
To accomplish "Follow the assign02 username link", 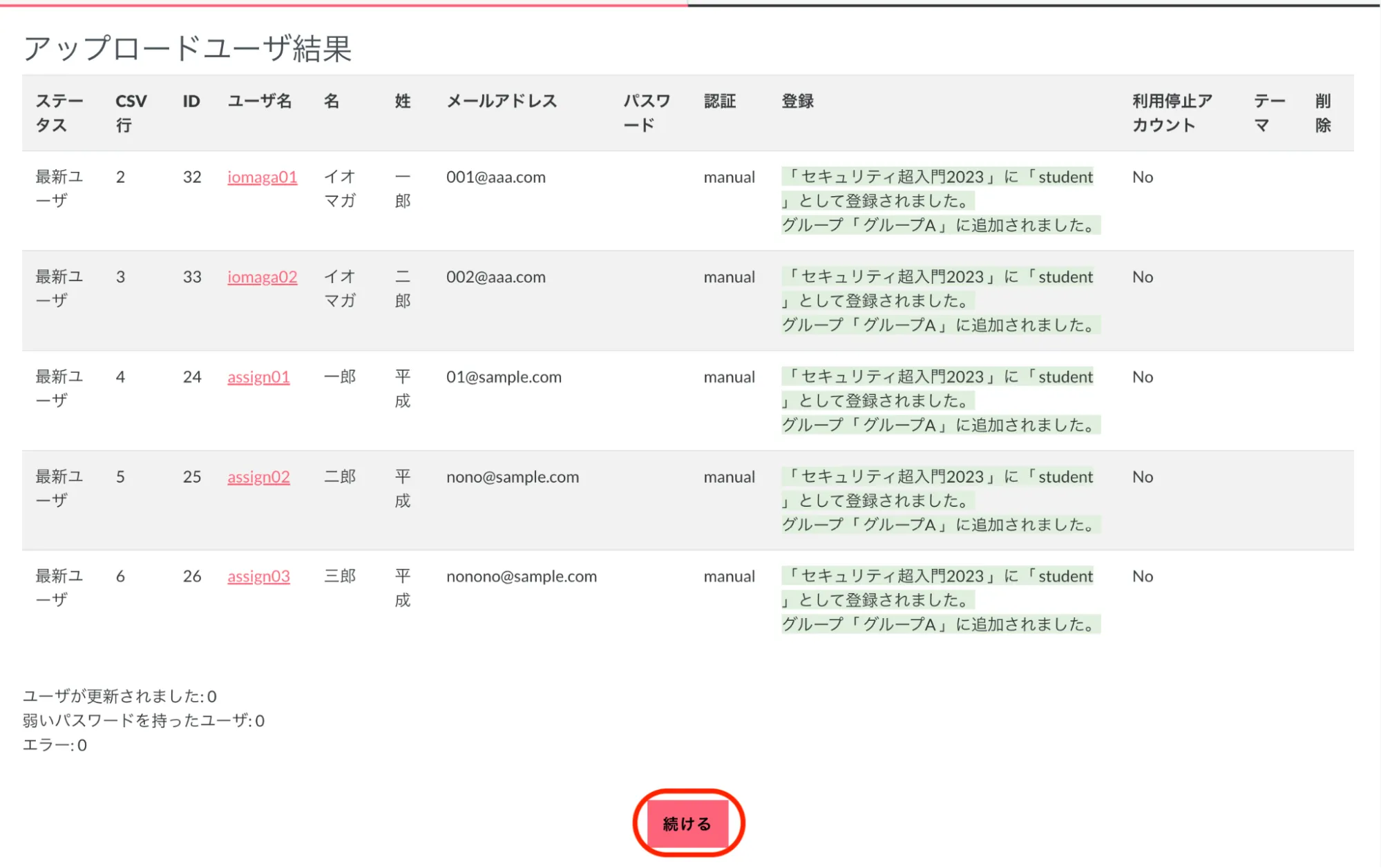I will pyautogui.click(x=258, y=477).
